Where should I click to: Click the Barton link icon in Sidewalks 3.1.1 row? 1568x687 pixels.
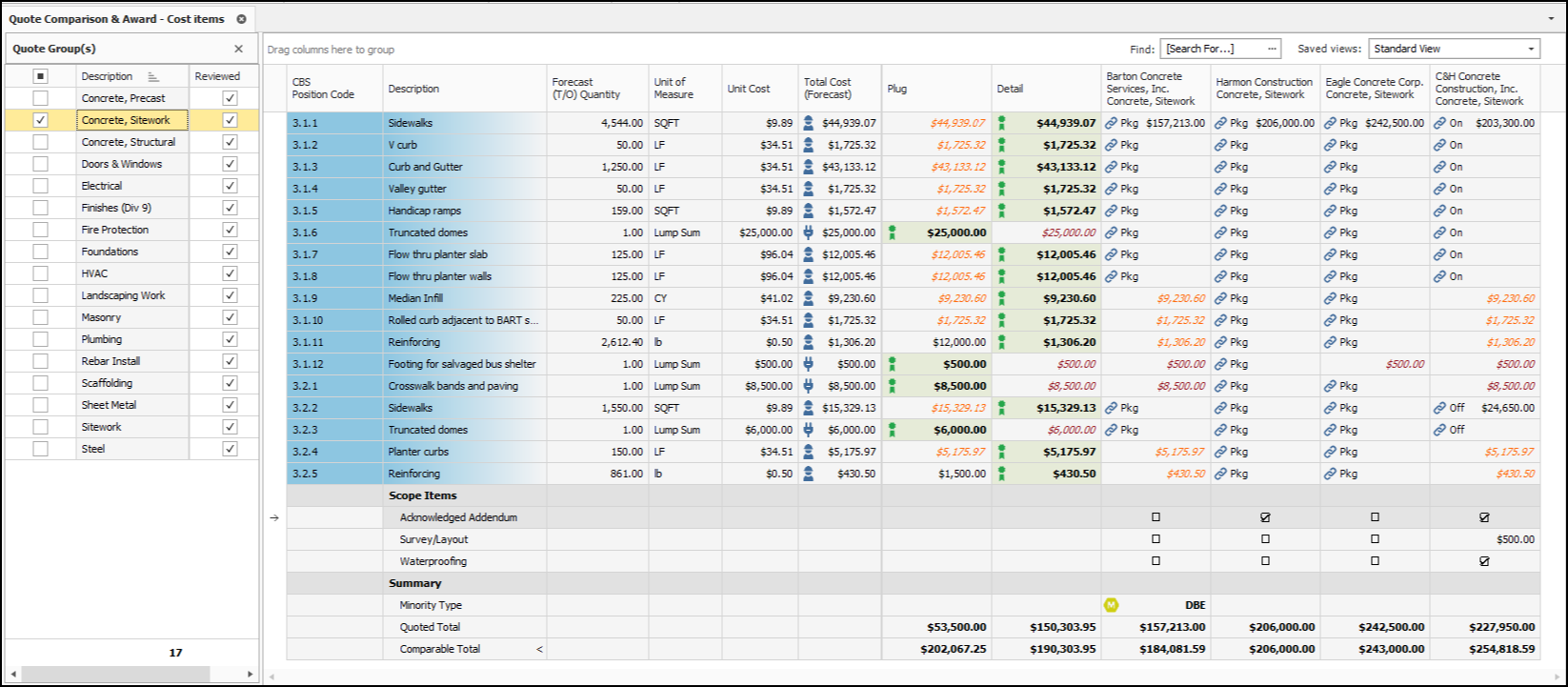click(x=1111, y=123)
